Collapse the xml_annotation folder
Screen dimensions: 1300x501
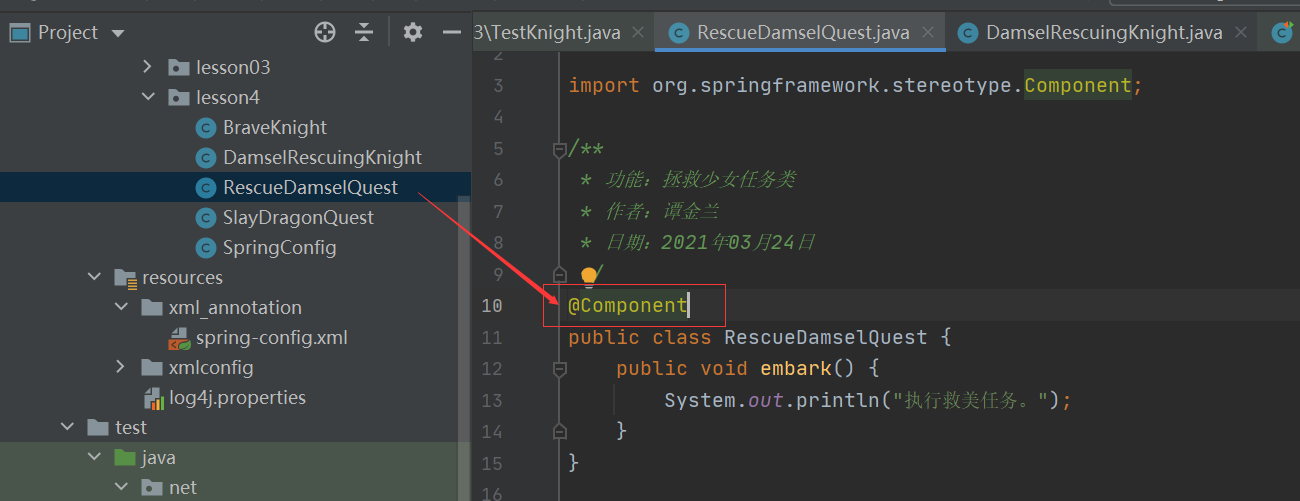coord(121,307)
